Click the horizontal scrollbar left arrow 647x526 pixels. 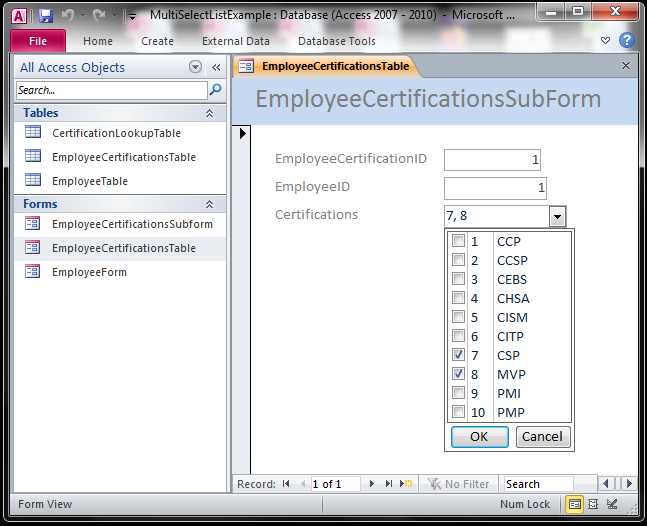point(606,484)
